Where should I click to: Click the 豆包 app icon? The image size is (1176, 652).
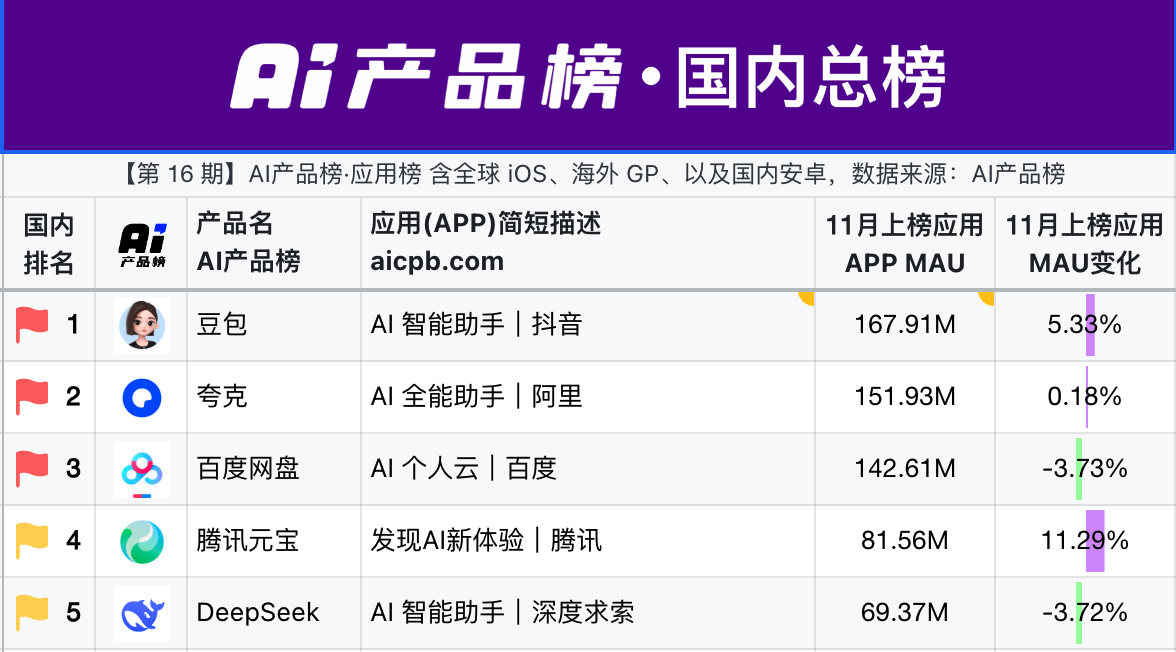coord(141,324)
